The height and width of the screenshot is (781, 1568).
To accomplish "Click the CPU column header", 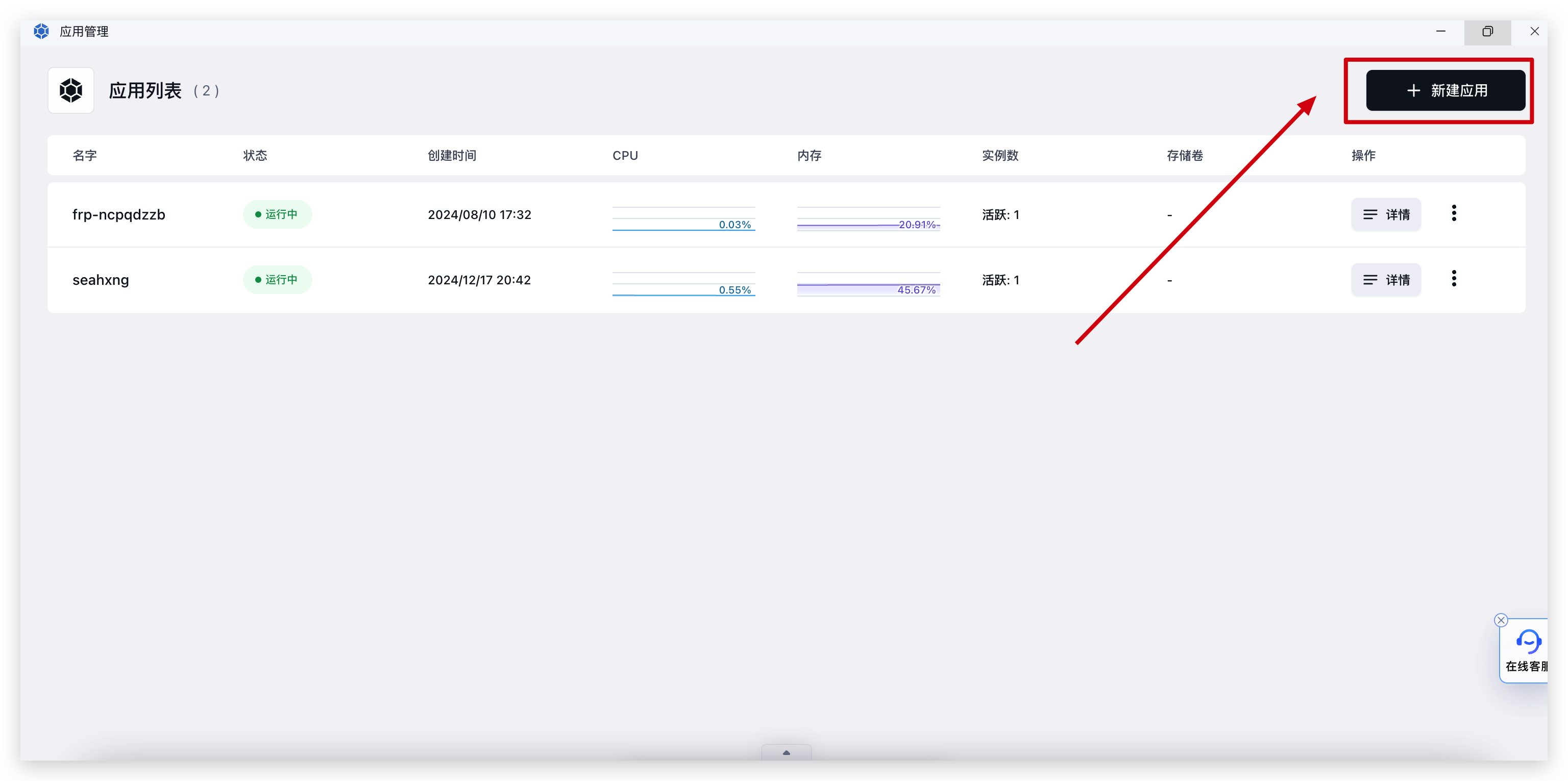I will [x=625, y=156].
